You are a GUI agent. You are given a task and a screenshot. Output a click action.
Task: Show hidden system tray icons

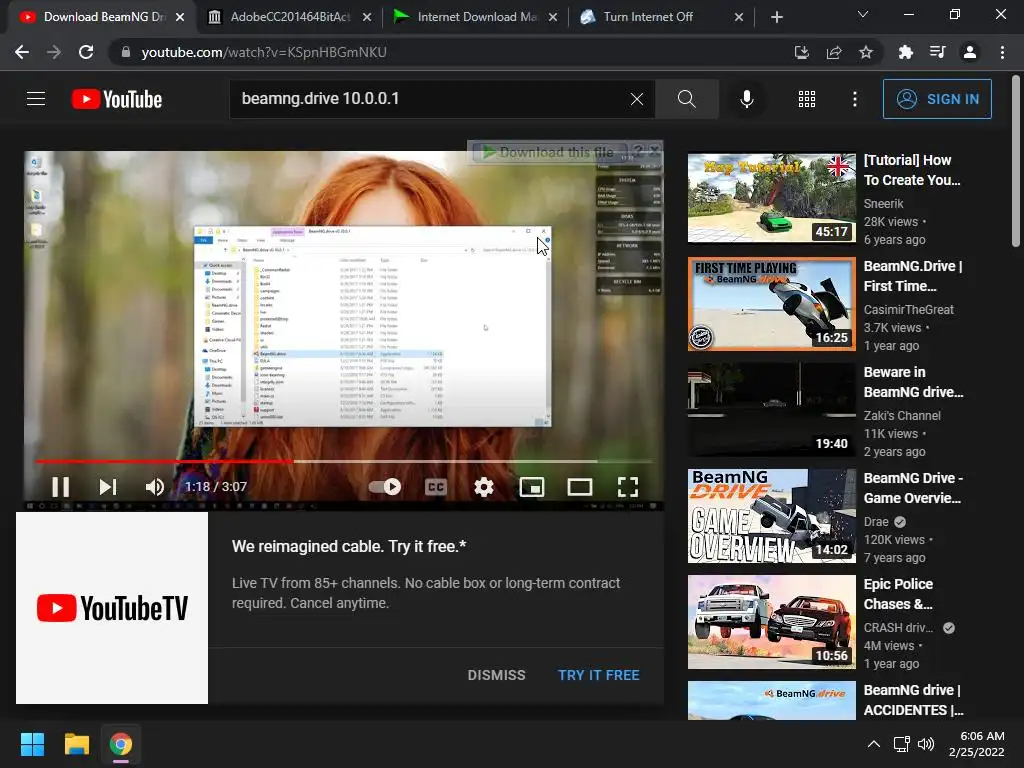(x=874, y=744)
